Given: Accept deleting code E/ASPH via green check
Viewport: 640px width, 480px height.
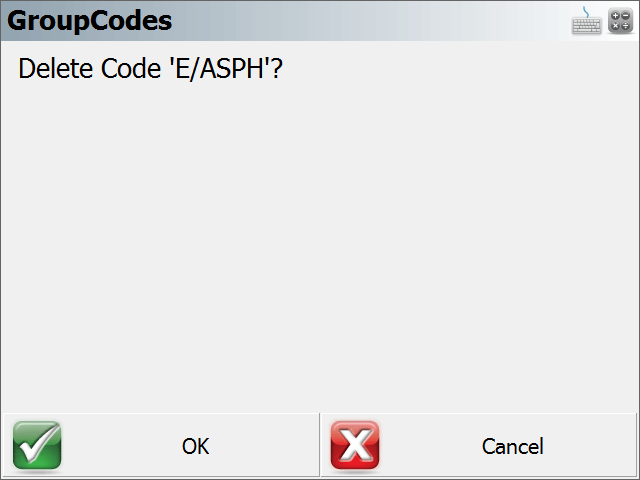Looking at the screenshot, I should [x=37, y=445].
